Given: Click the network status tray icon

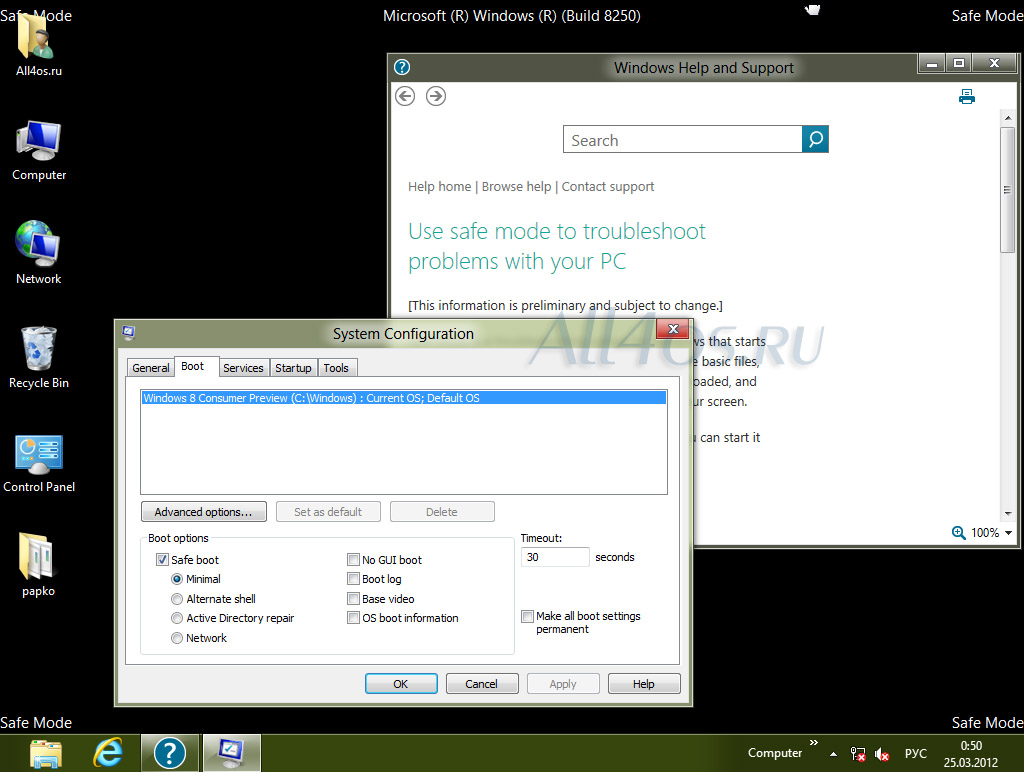Looking at the screenshot, I should click(857, 754).
